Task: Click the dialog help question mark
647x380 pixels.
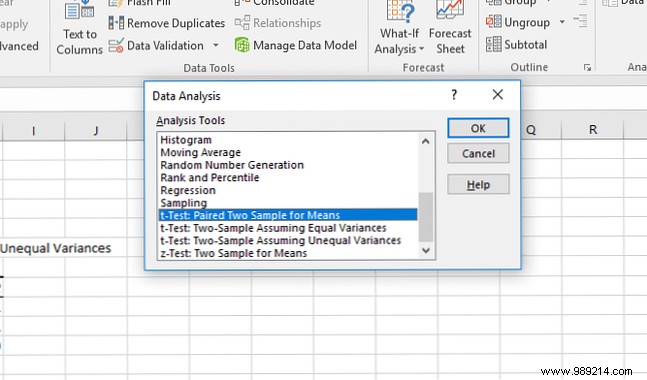Action: coord(454,95)
